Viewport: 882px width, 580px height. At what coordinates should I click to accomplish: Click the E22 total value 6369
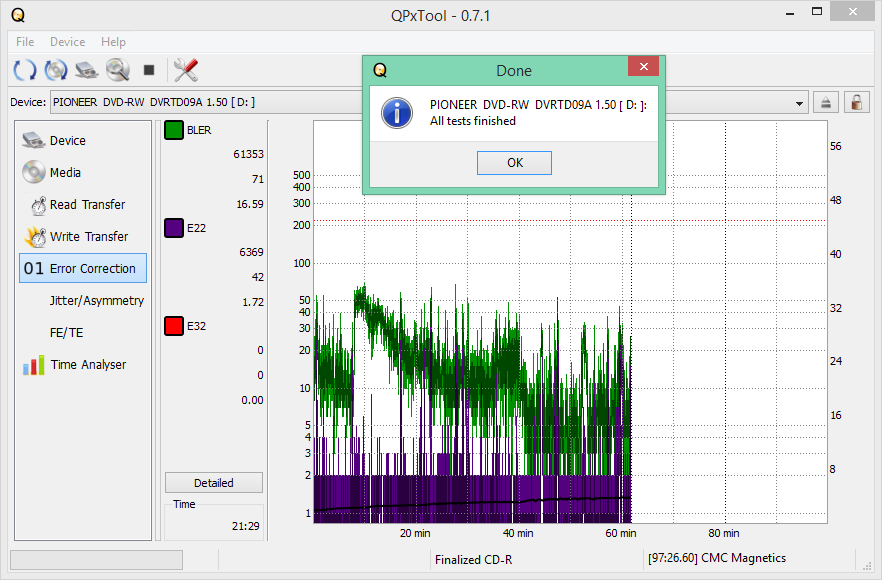tap(251, 252)
